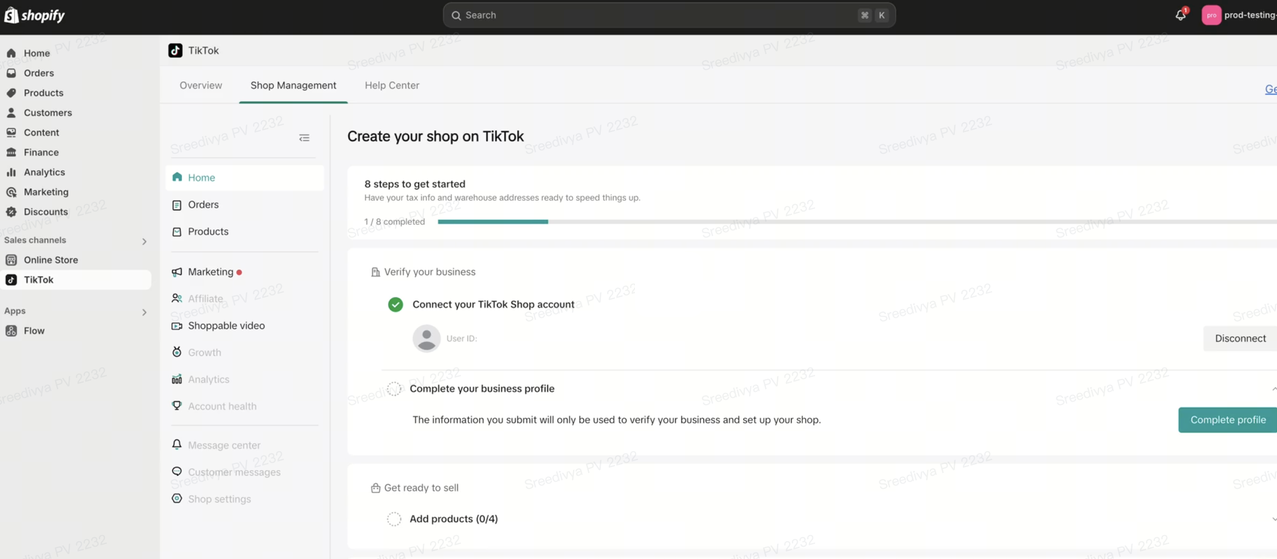Image resolution: width=1277 pixels, height=559 pixels.
Task: Click the green Connect TikTok Shop checkmark
Action: click(x=395, y=304)
